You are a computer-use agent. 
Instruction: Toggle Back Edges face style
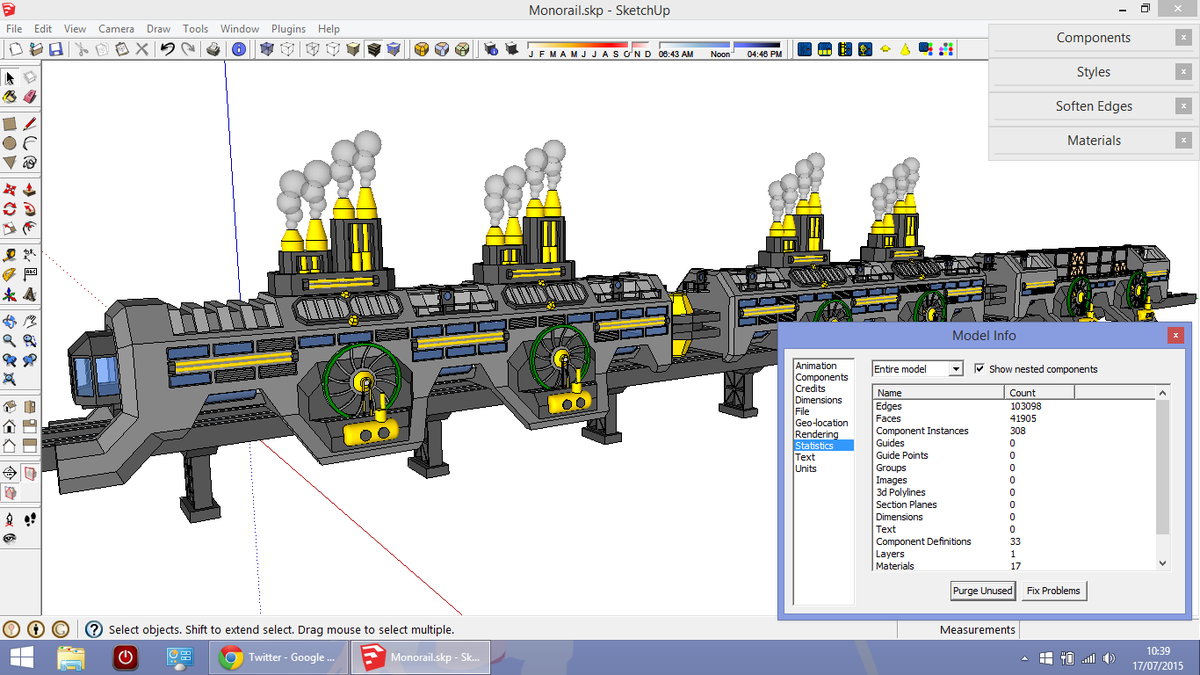(287, 49)
